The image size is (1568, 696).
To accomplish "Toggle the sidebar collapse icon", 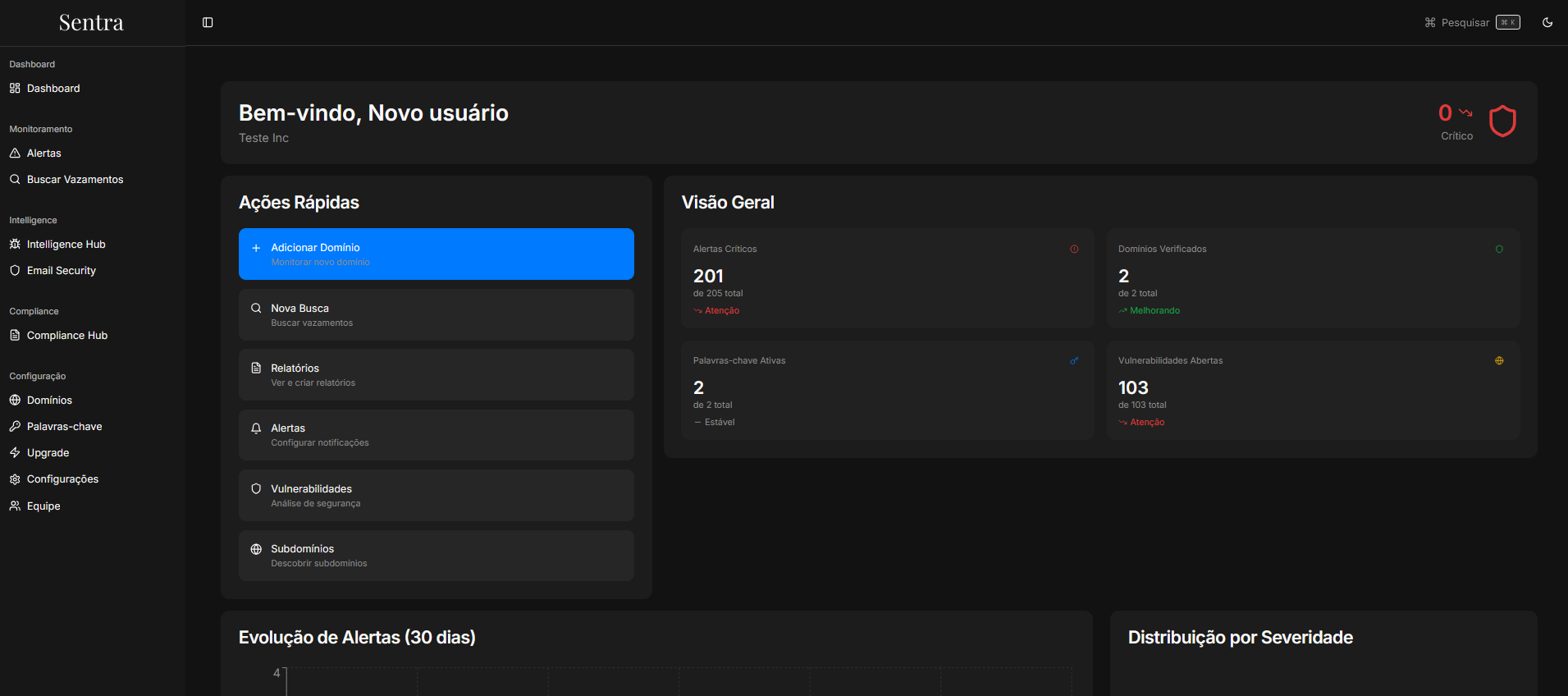I will (x=208, y=22).
